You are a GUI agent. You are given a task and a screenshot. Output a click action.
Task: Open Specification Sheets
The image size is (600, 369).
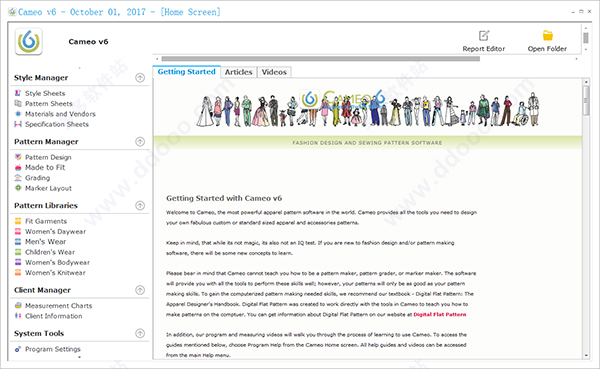click(x=57, y=124)
